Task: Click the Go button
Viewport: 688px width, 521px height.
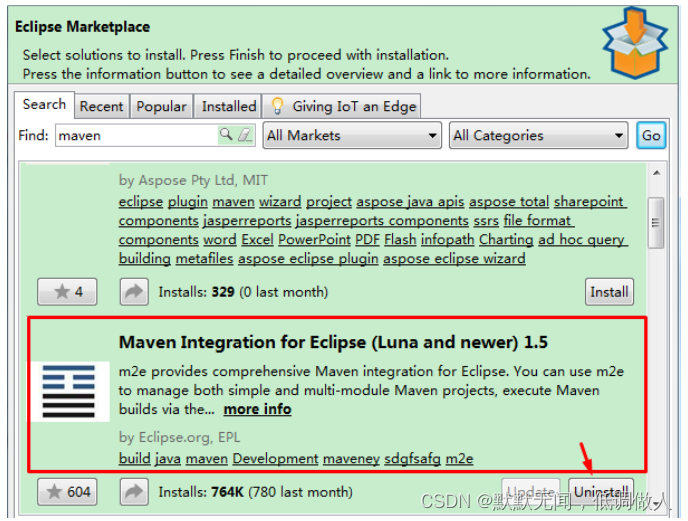Action: pos(651,135)
